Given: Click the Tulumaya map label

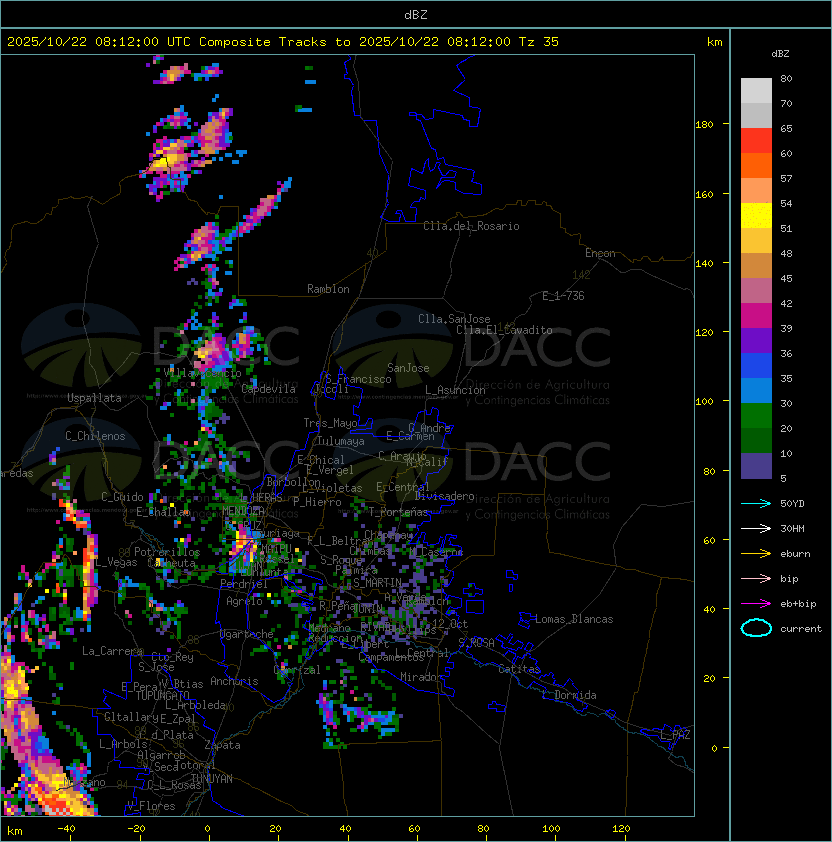Looking at the screenshot, I should point(341,441).
